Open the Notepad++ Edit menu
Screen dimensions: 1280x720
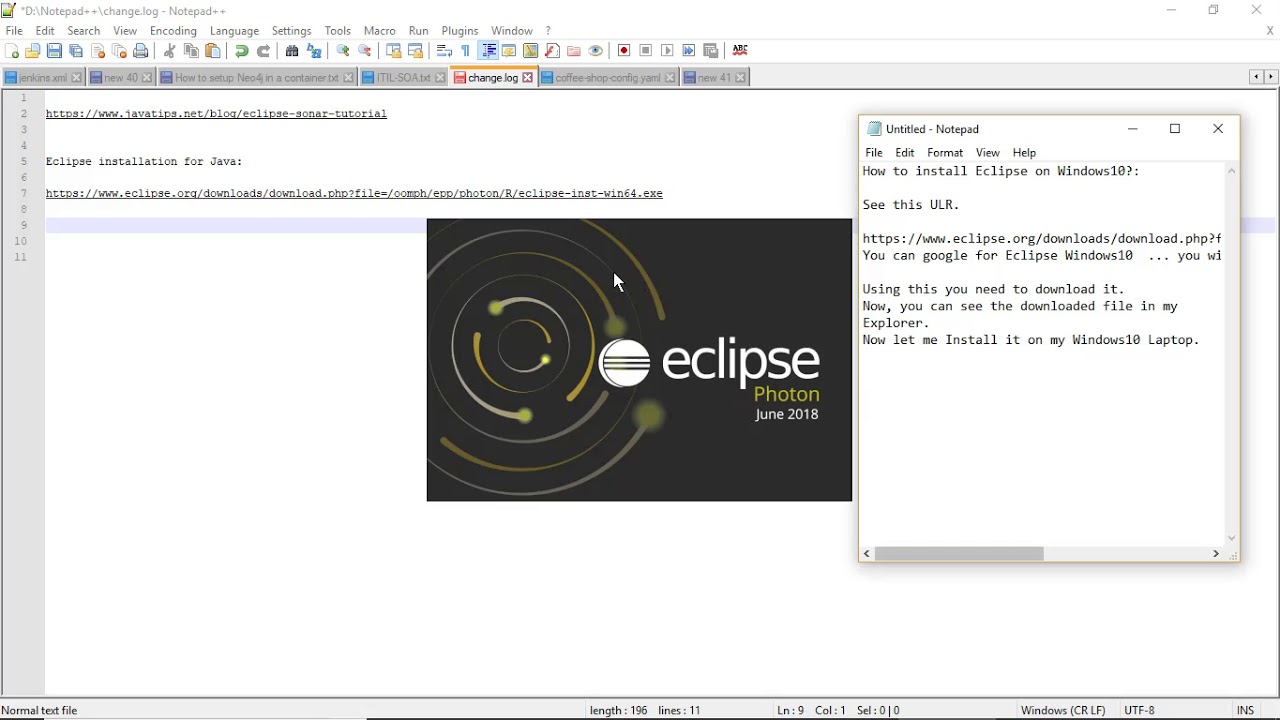click(45, 31)
